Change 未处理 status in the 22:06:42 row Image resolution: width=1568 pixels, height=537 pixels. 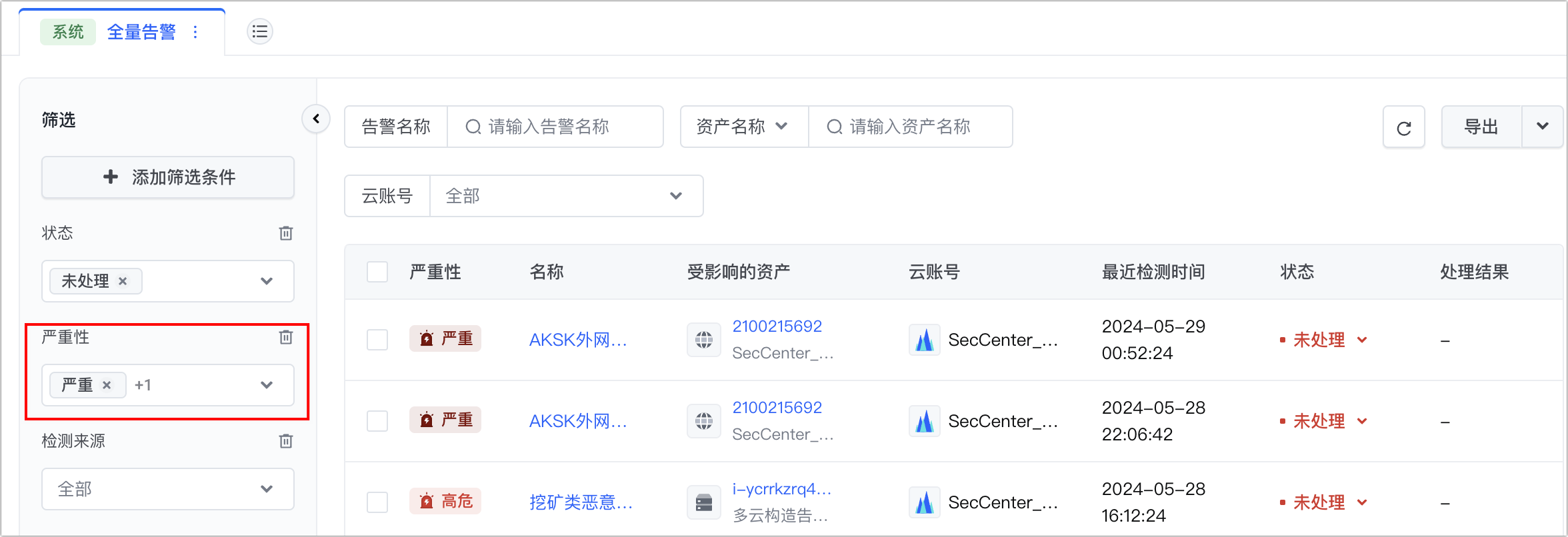(1324, 421)
